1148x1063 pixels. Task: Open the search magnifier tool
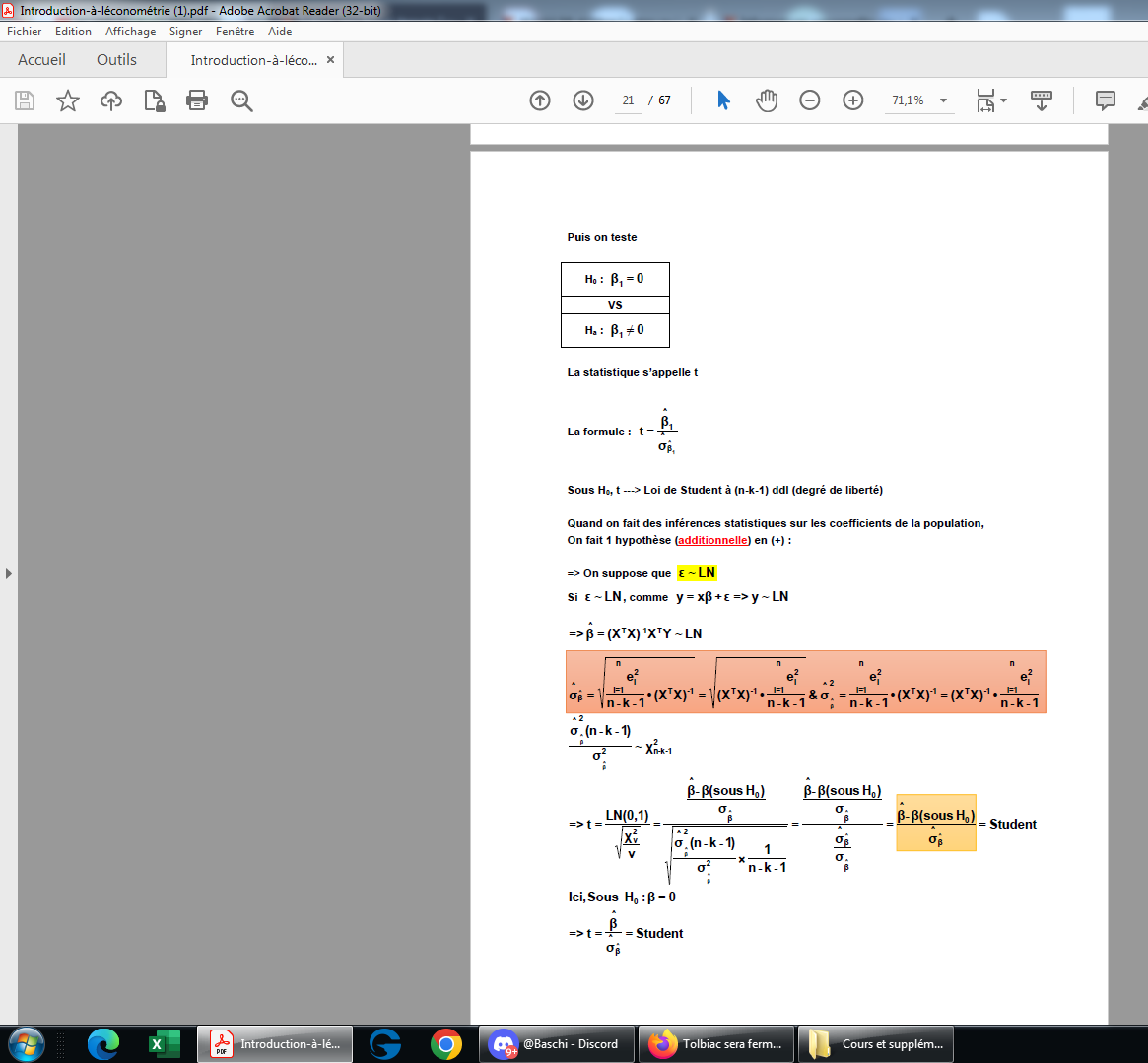tap(241, 100)
